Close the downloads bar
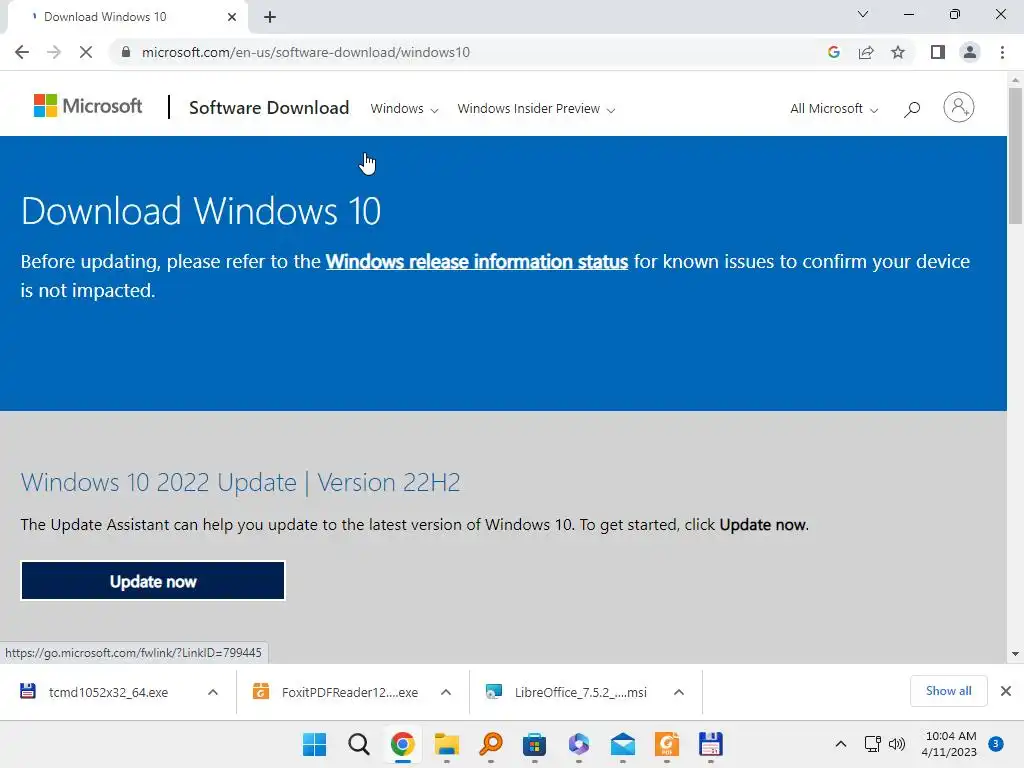The width and height of the screenshot is (1024, 768). [1006, 691]
